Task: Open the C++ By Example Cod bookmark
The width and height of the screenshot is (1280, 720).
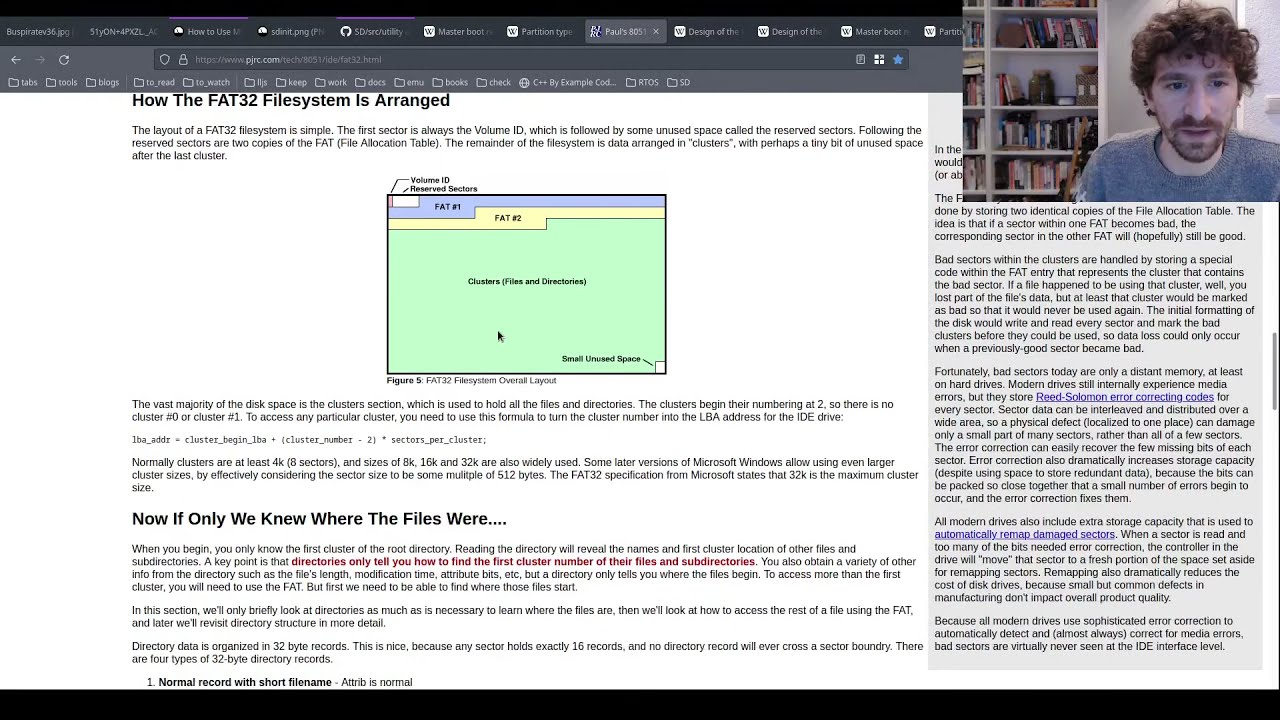Action: (x=568, y=83)
